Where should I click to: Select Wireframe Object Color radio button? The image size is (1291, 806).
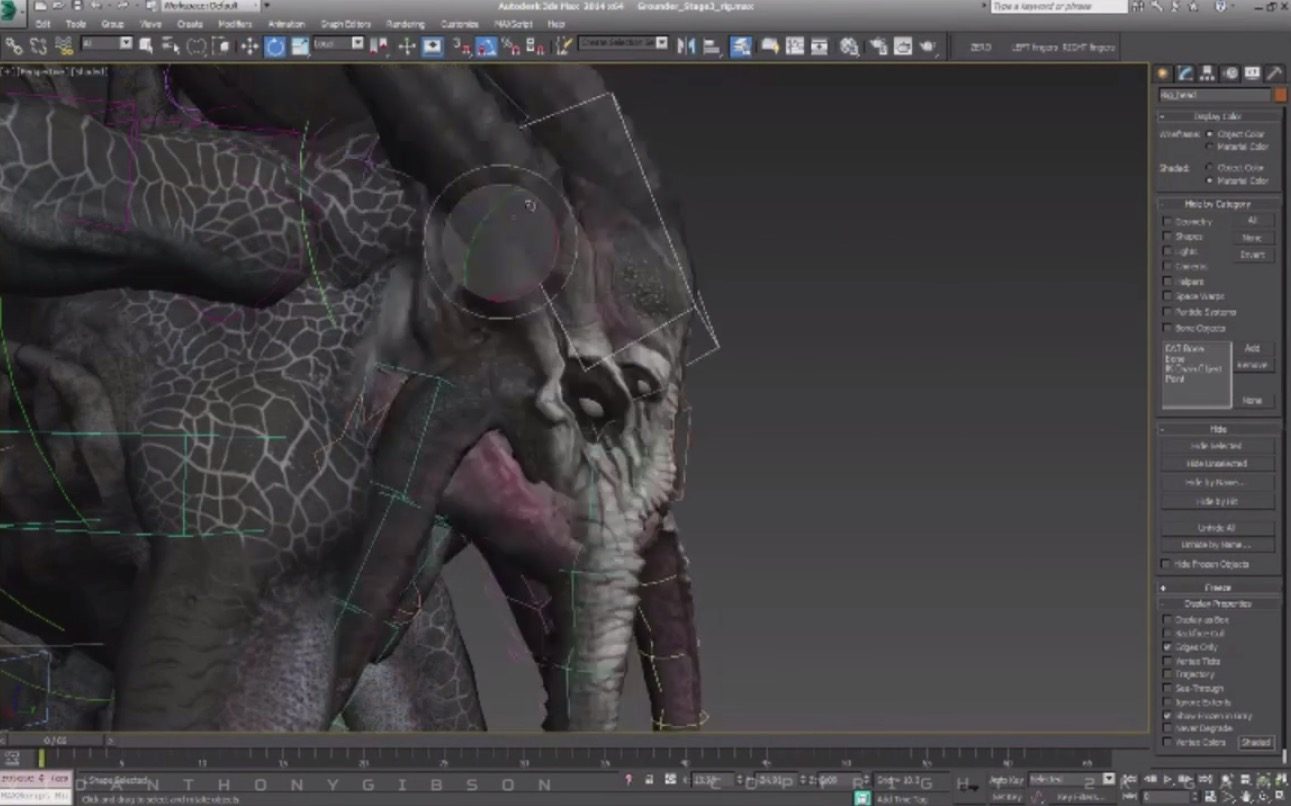(x=1211, y=133)
